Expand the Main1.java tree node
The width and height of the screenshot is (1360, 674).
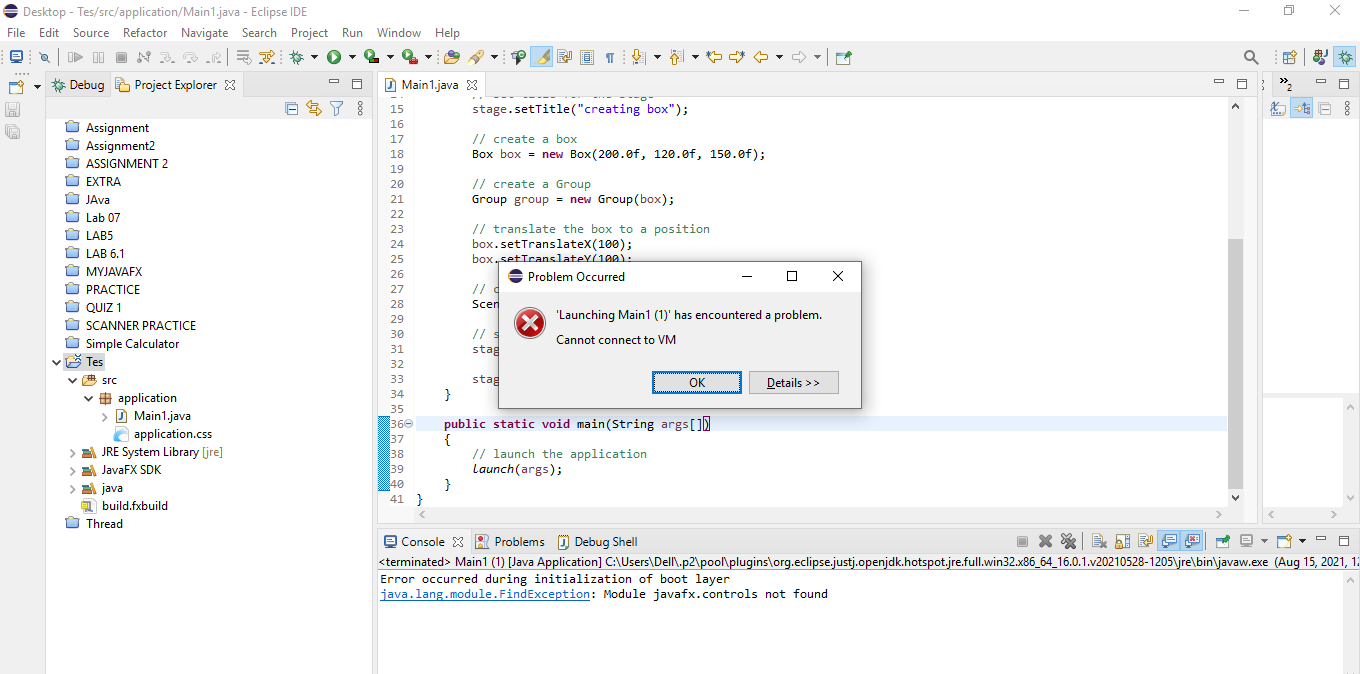[105, 416]
